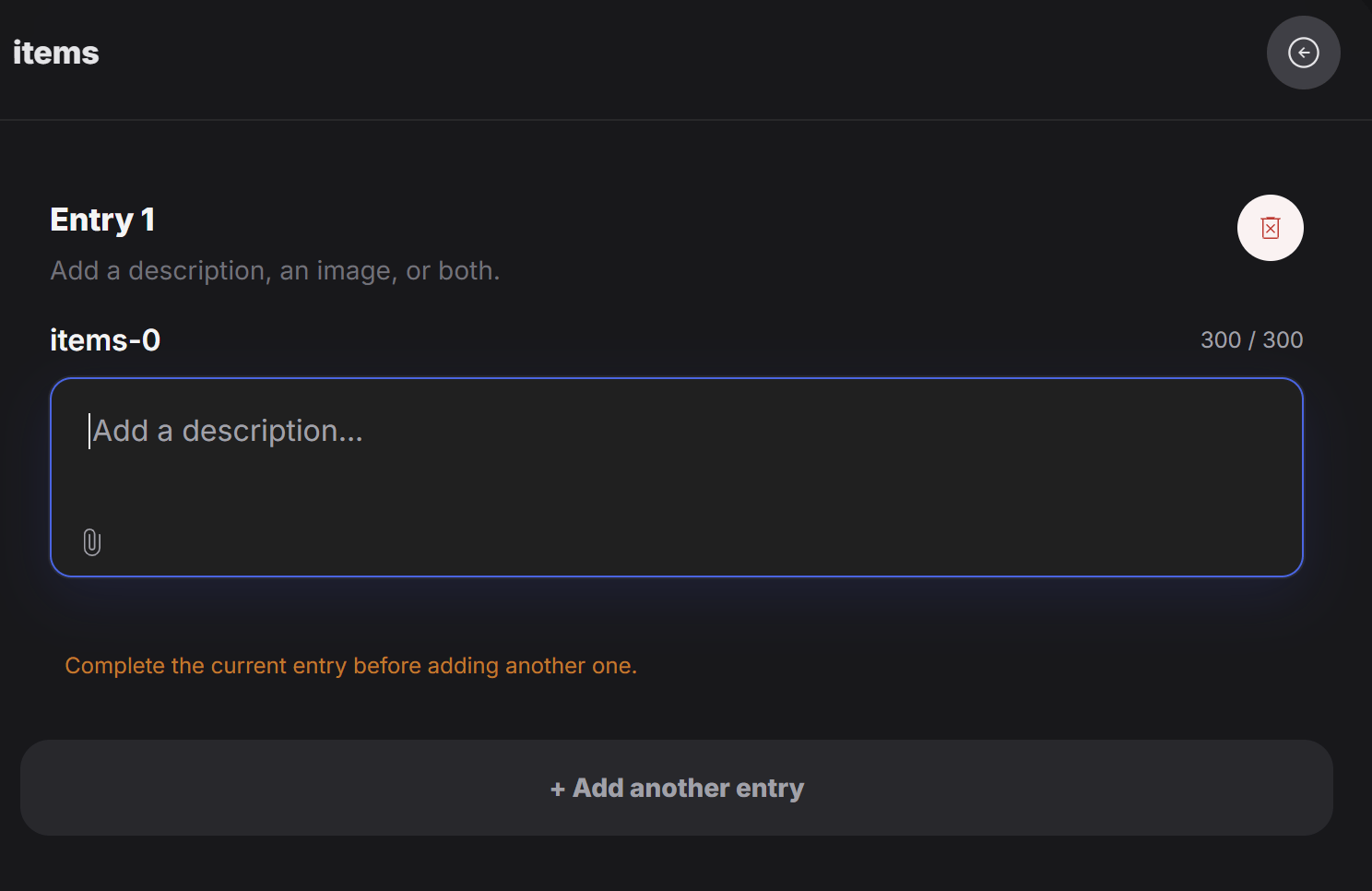Click the "items-0" field label
Image resolution: width=1372 pixels, height=891 pixels.
click(x=105, y=340)
